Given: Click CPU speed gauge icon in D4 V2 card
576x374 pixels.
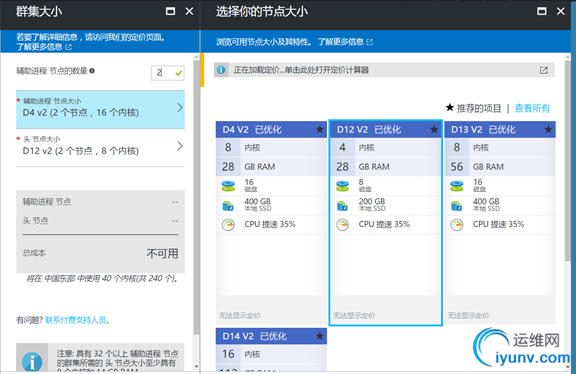Looking at the screenshot, I should click(228, 224).
